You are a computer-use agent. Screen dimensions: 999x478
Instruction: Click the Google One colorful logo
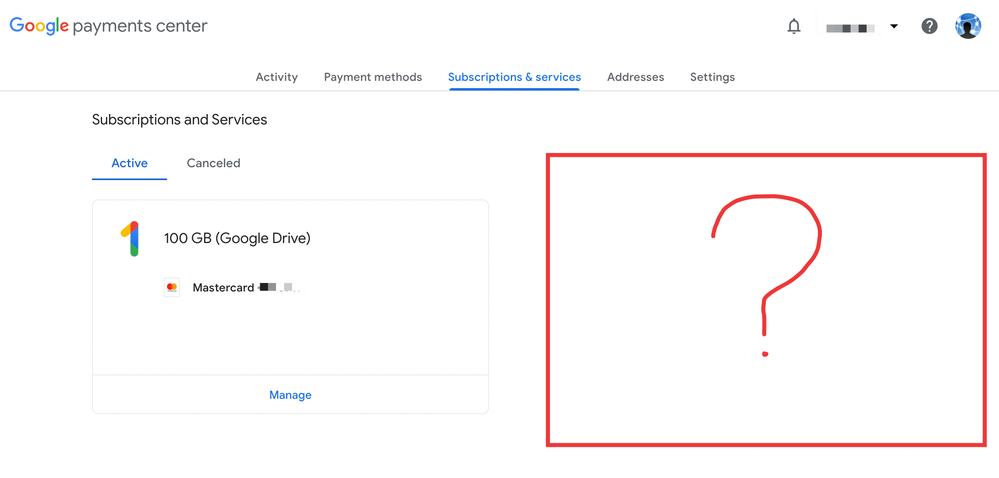point(130,239)
